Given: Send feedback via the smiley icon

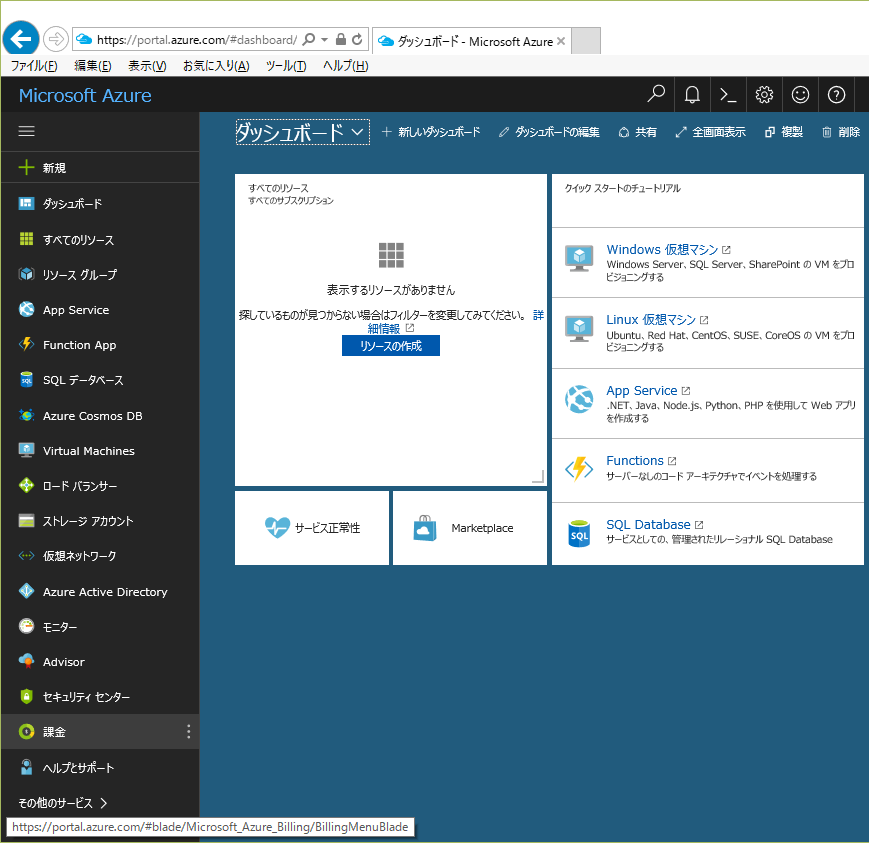Looking at the screenshot, I should [800, 94].
